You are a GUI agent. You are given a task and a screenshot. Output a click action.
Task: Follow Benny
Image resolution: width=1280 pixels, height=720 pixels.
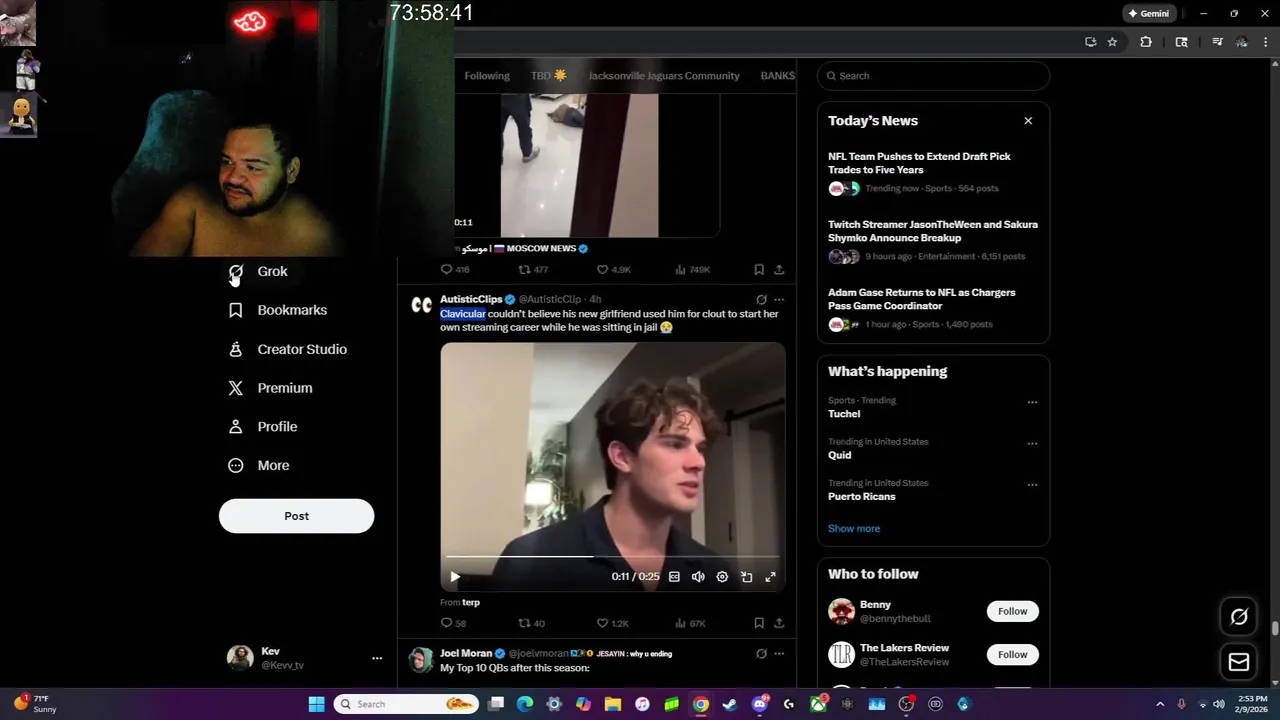coord(1012,611)
